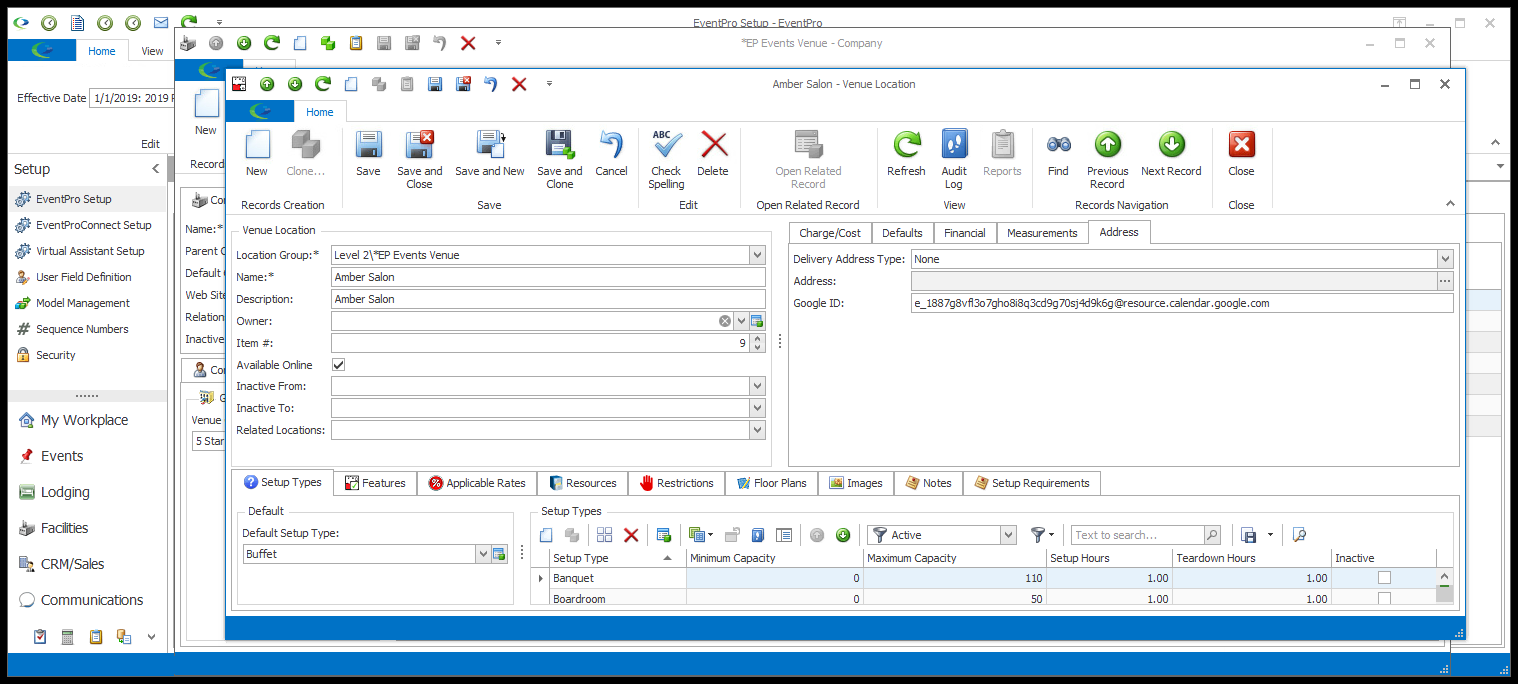The width and height of the screenshot is (1518, 684).
Task: Sort by the Maximum Capacity column header
Action: (x=954, y=558)
